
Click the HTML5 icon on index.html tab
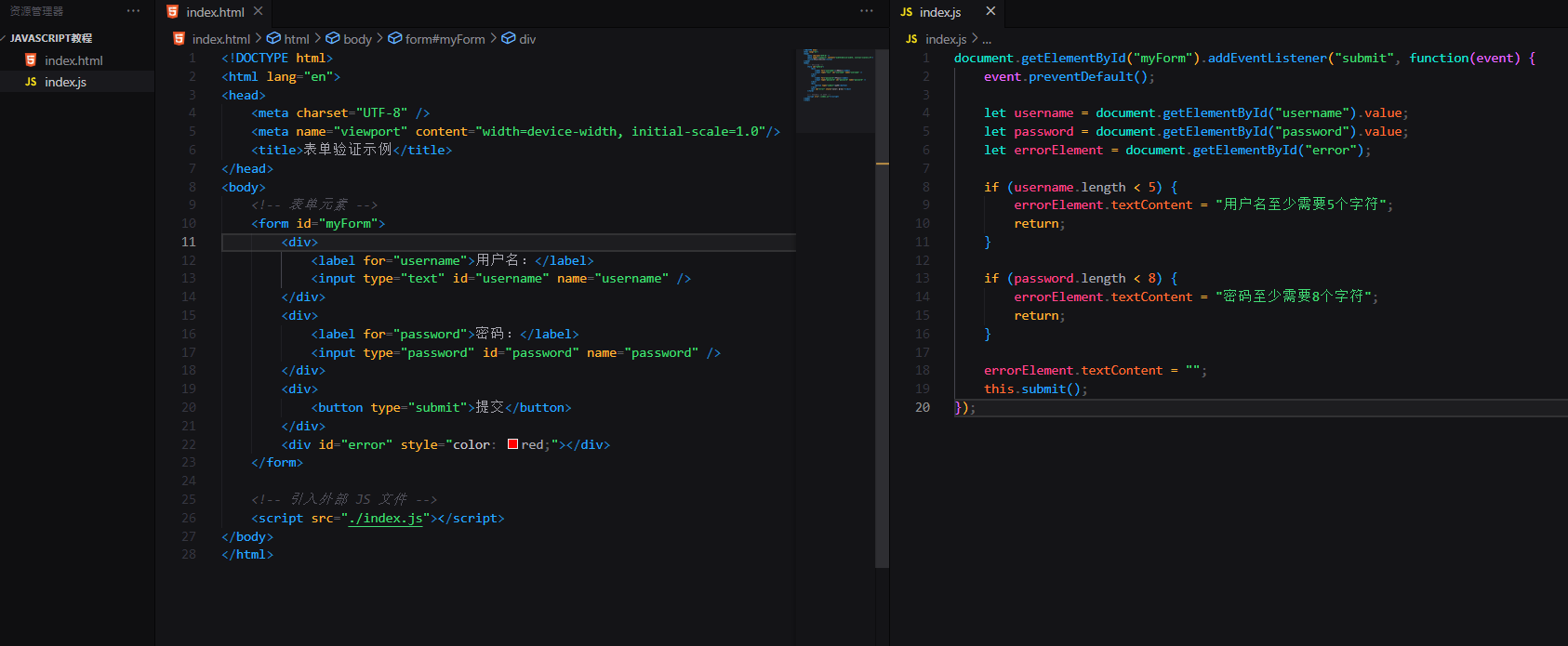[172, 12]
